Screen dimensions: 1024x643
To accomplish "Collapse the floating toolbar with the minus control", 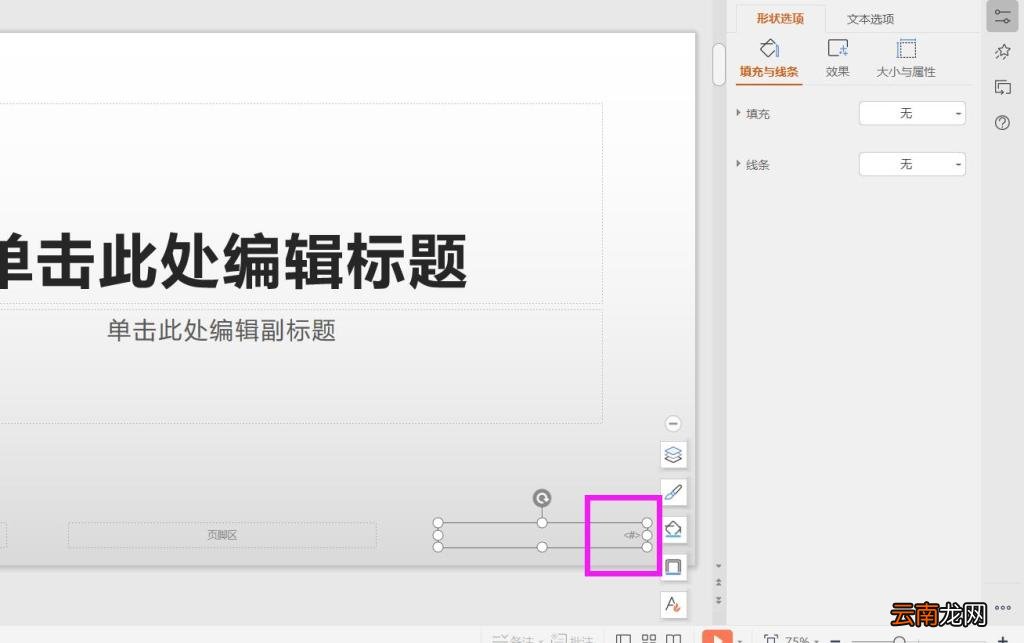I will coord(673,423).
